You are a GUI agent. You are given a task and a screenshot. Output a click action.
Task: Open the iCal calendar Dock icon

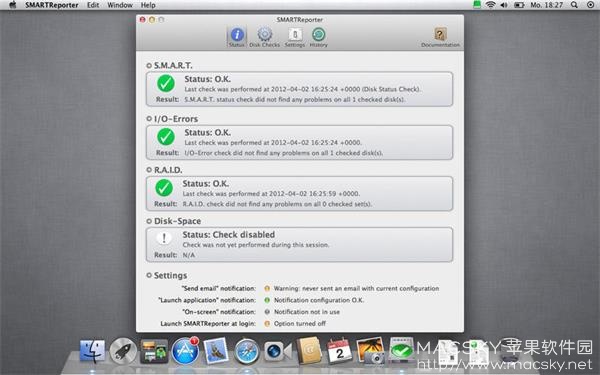pyautogui.click(x=340, y=351)
